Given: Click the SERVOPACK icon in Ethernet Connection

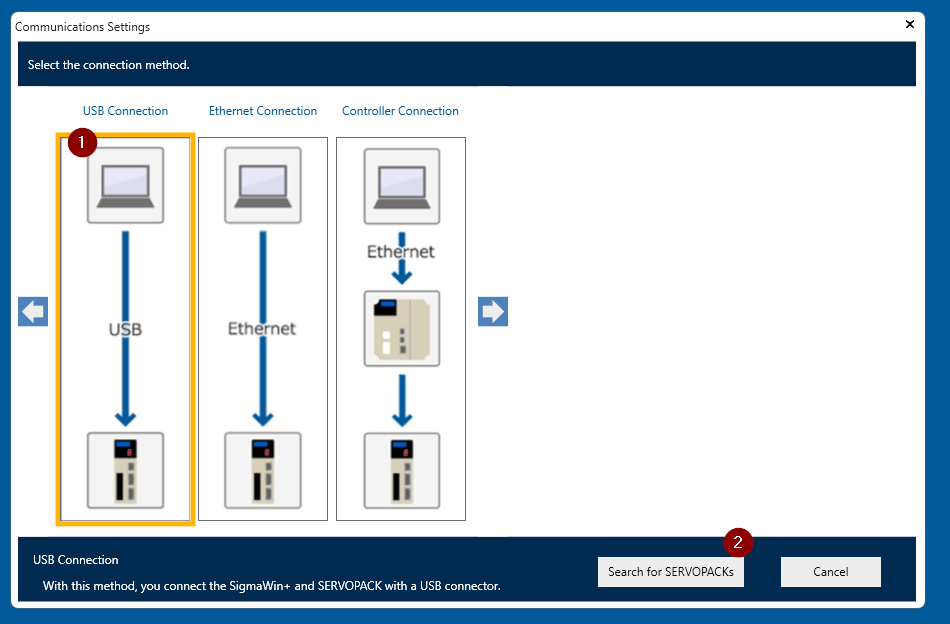Looking at the screenshot, I should 263,470.
